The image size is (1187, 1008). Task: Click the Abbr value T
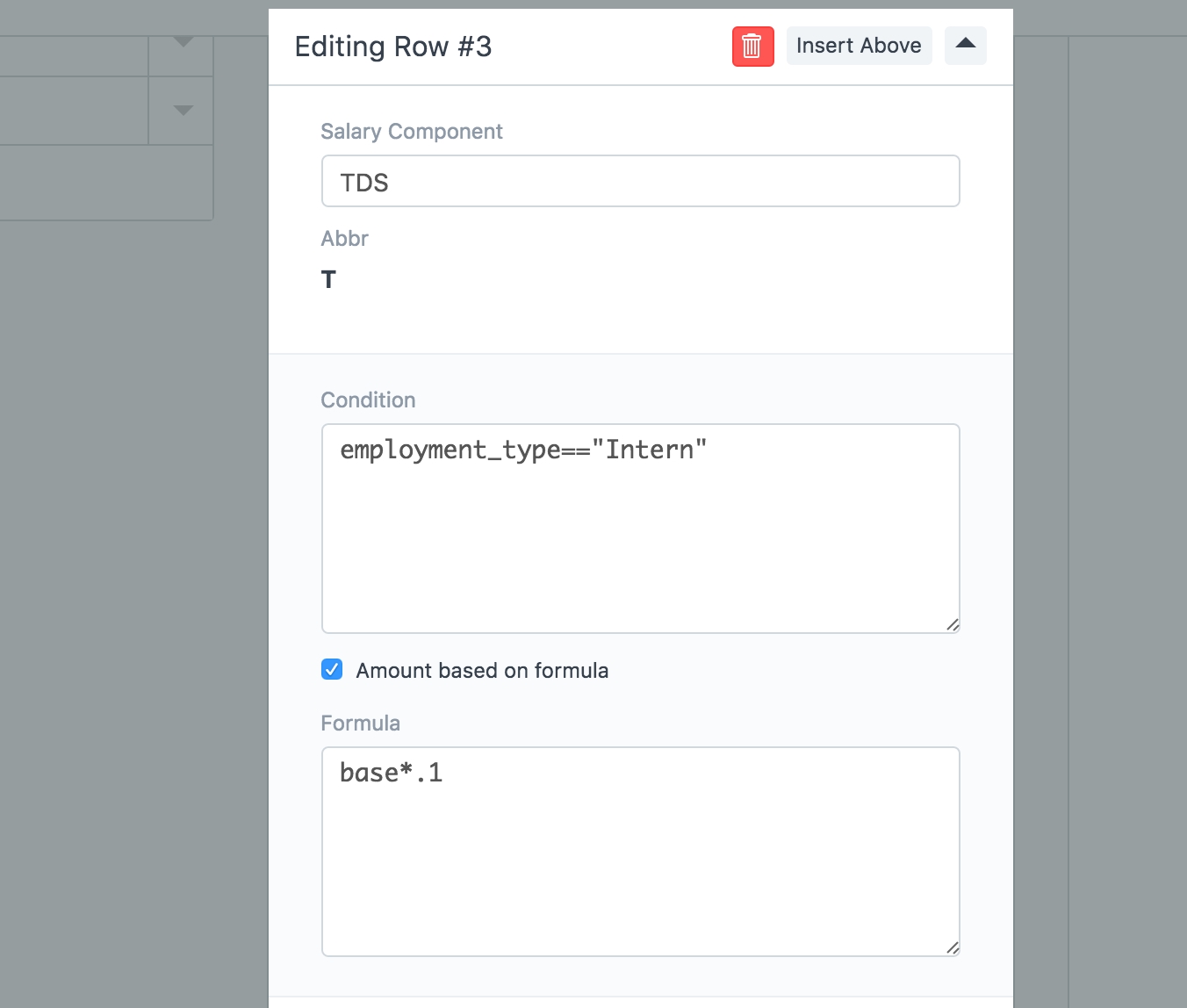[328, 280]
